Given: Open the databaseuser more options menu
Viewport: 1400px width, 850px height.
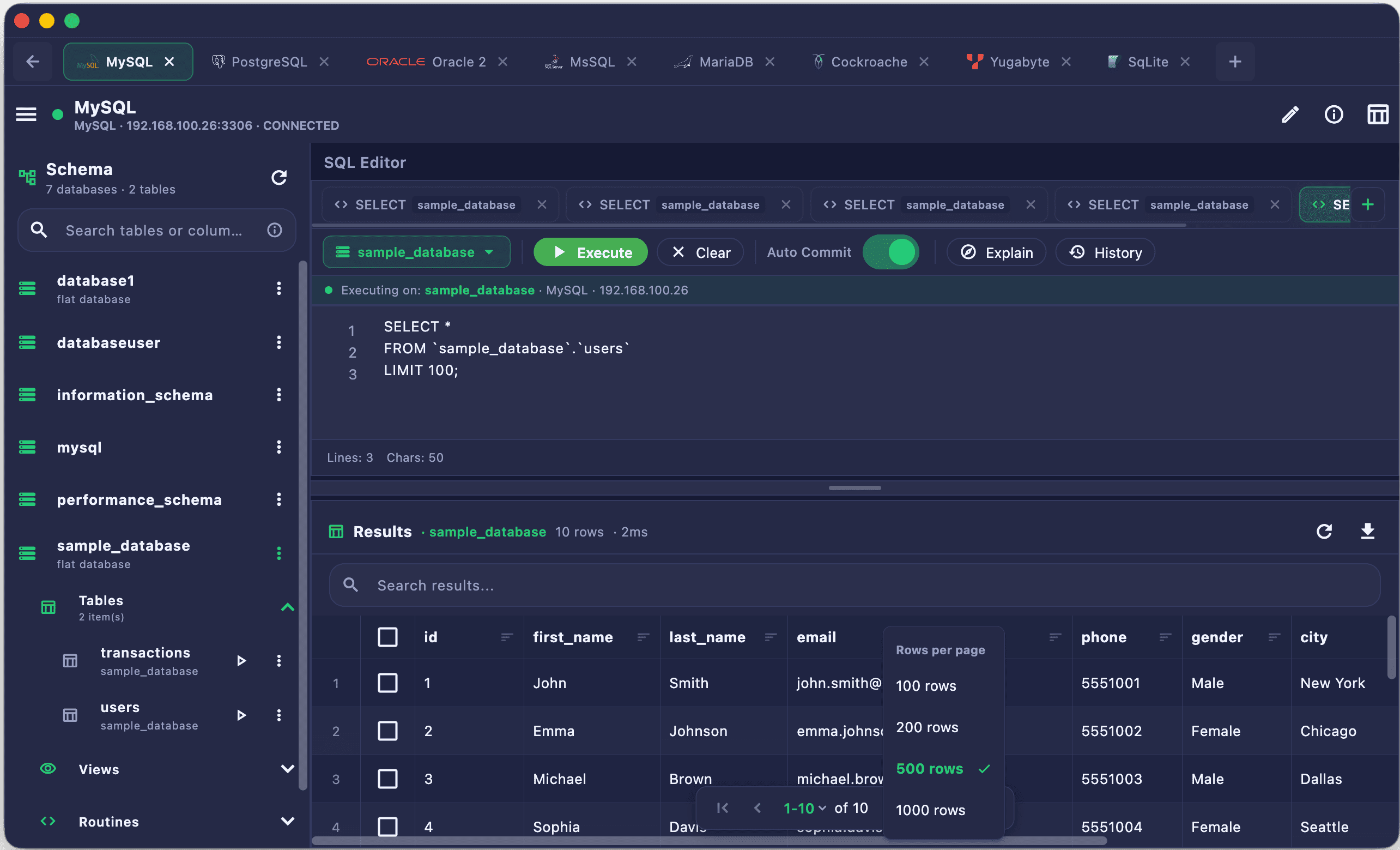Looking at the screenshot, I should pos(279,342).
